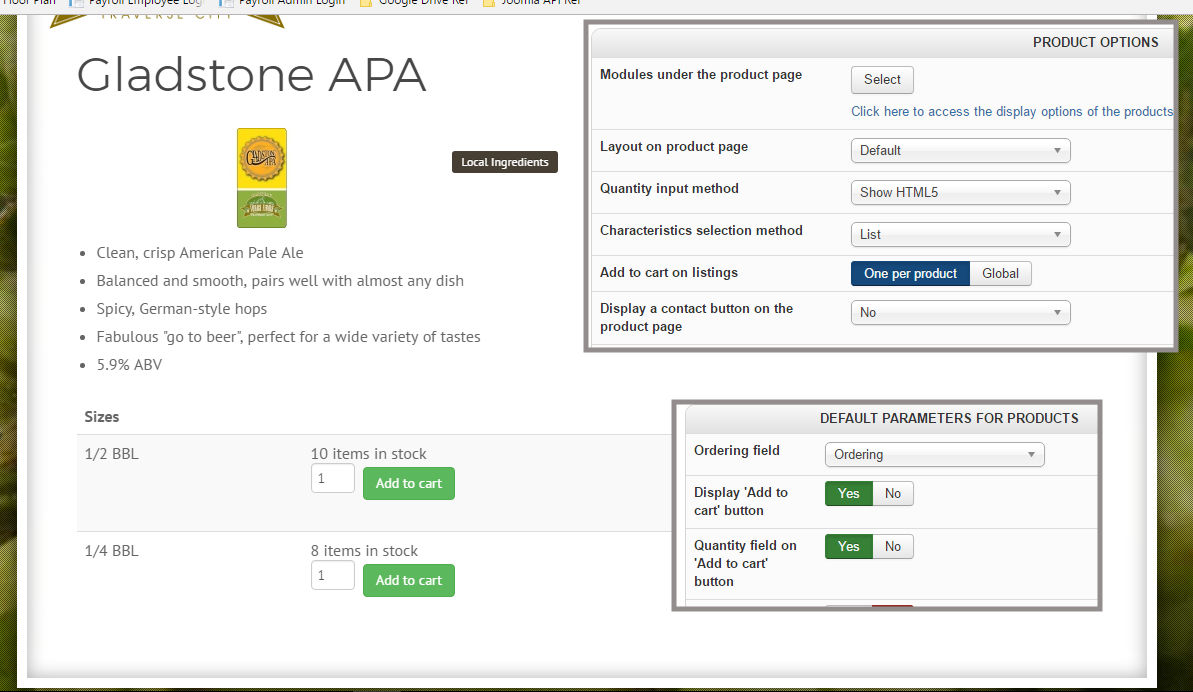This screenshot has width=1193, height=692.
Task: Click the '1/2 BBL' size label
Action: [x=112, y=454]
